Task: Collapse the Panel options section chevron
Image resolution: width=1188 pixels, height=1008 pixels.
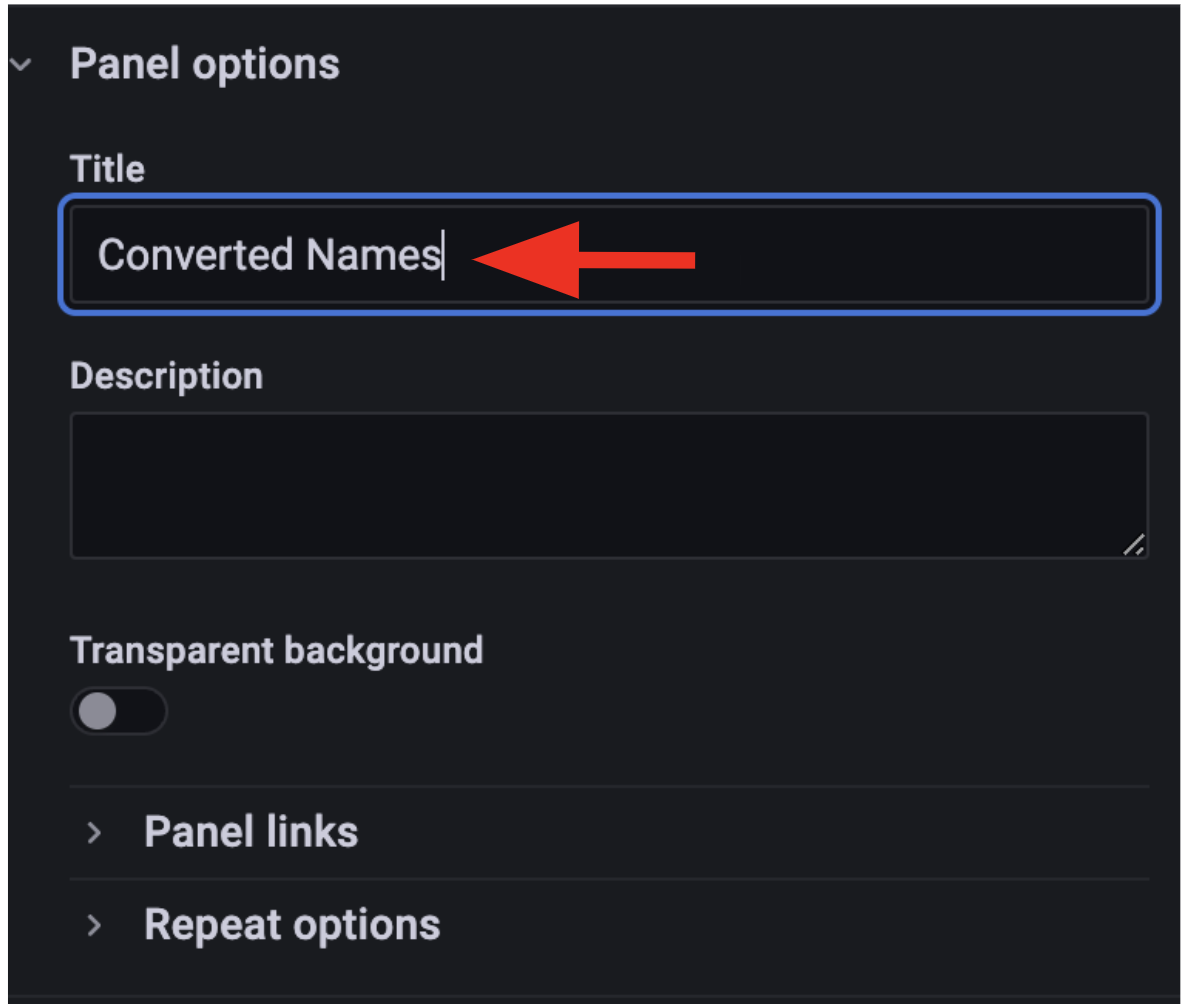Action: [x=21, y=65]
